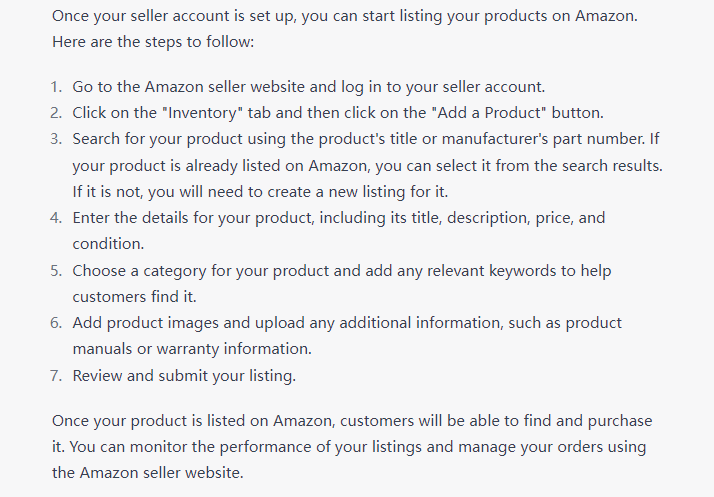Click the 'Once your product is listed' sentence

click(x=352, y=420)
